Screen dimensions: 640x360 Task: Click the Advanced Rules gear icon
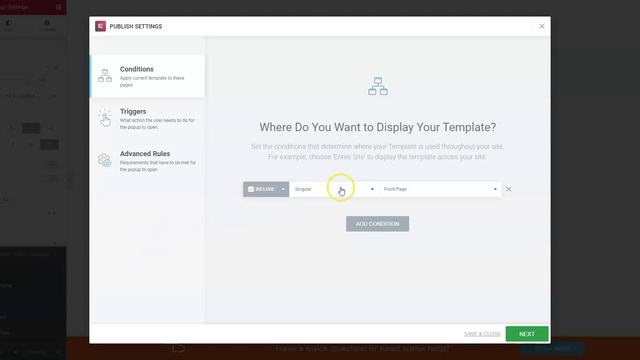point(104,160)
